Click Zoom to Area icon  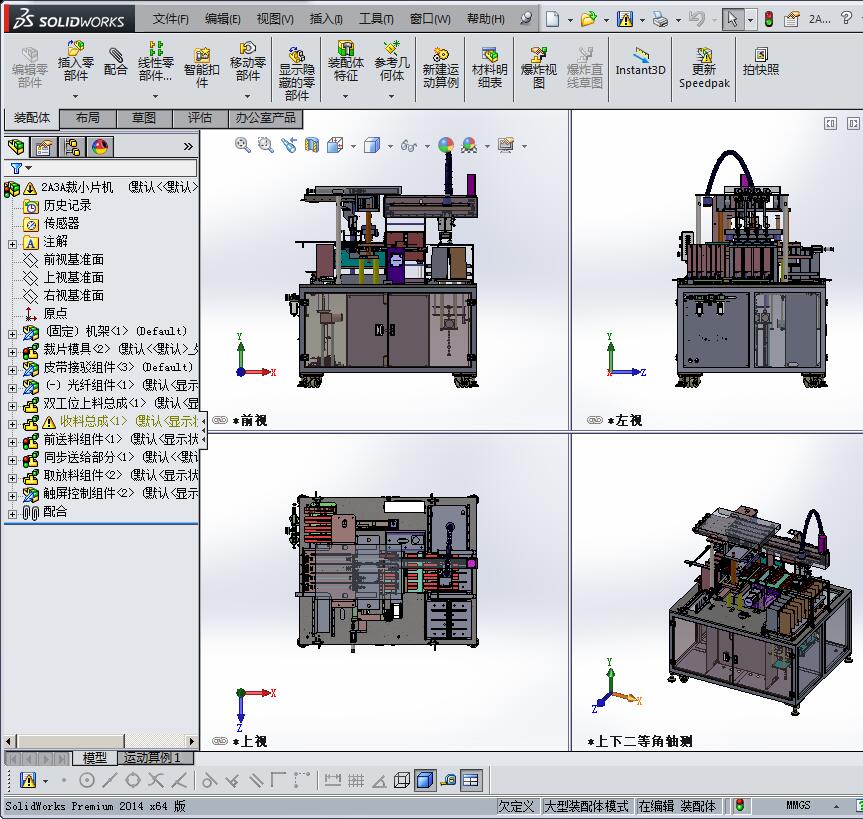coord(266,145)
